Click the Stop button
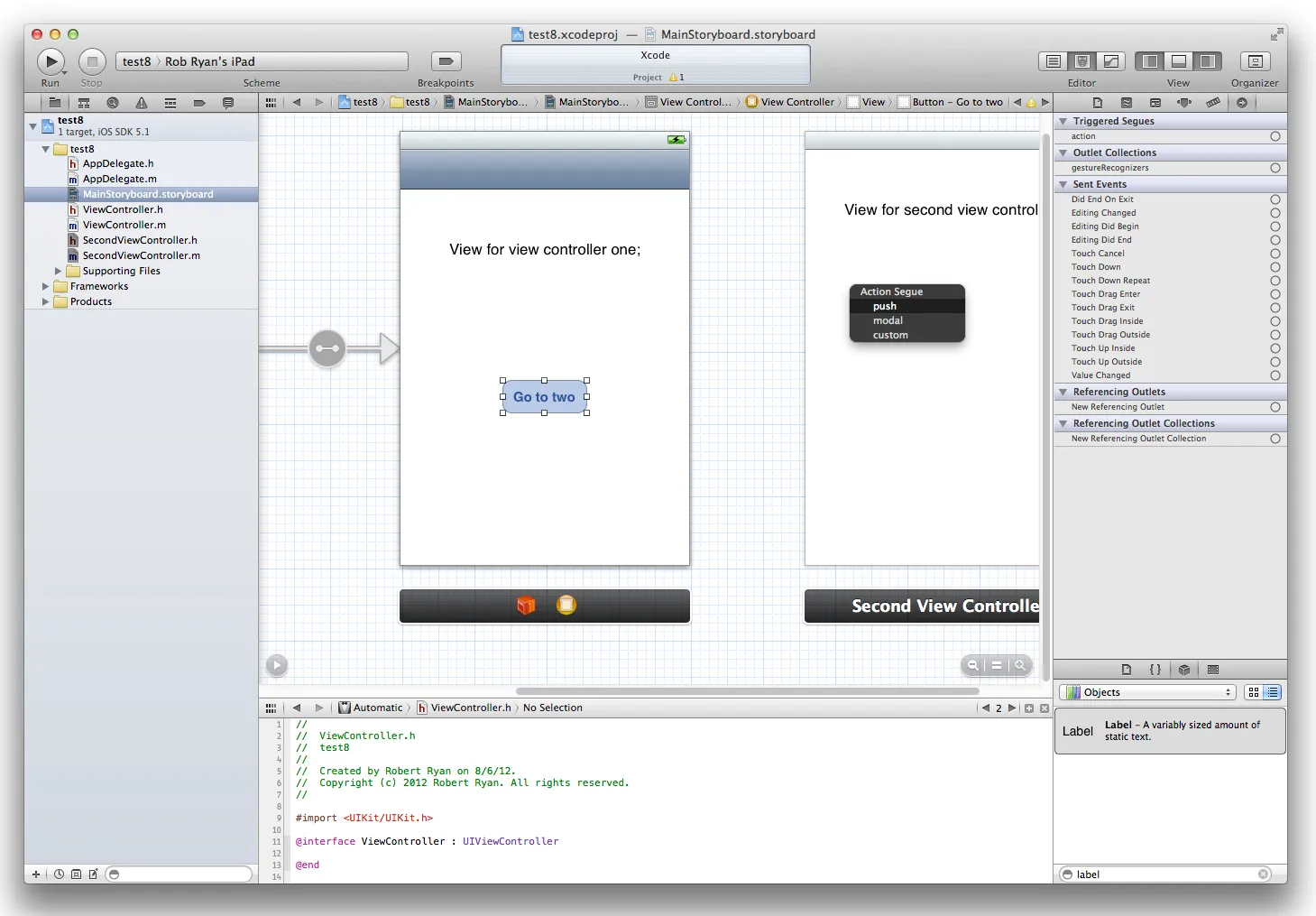This screenshot has height=916, width=1316. pyautogui.click(x=92, y=61)
